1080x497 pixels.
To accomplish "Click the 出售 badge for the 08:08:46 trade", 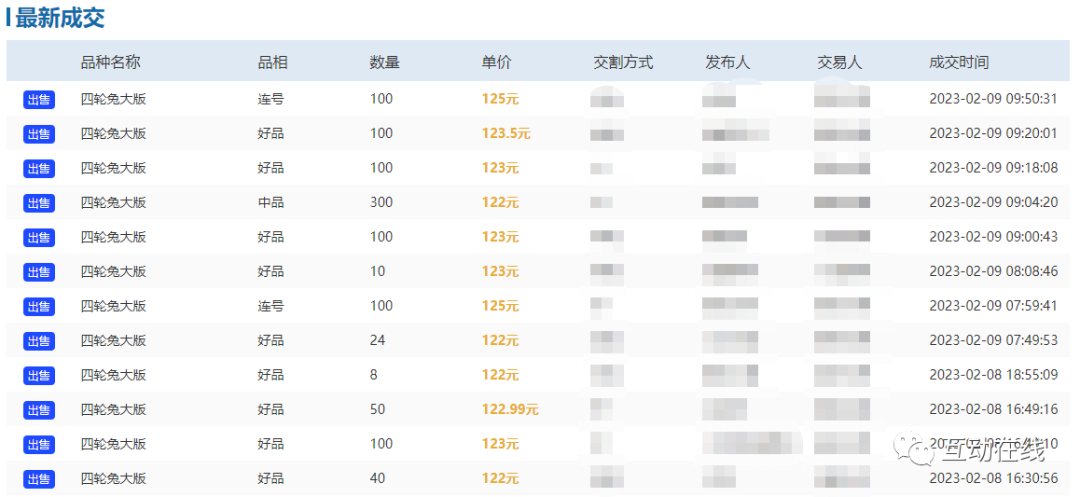I will 39,272.
